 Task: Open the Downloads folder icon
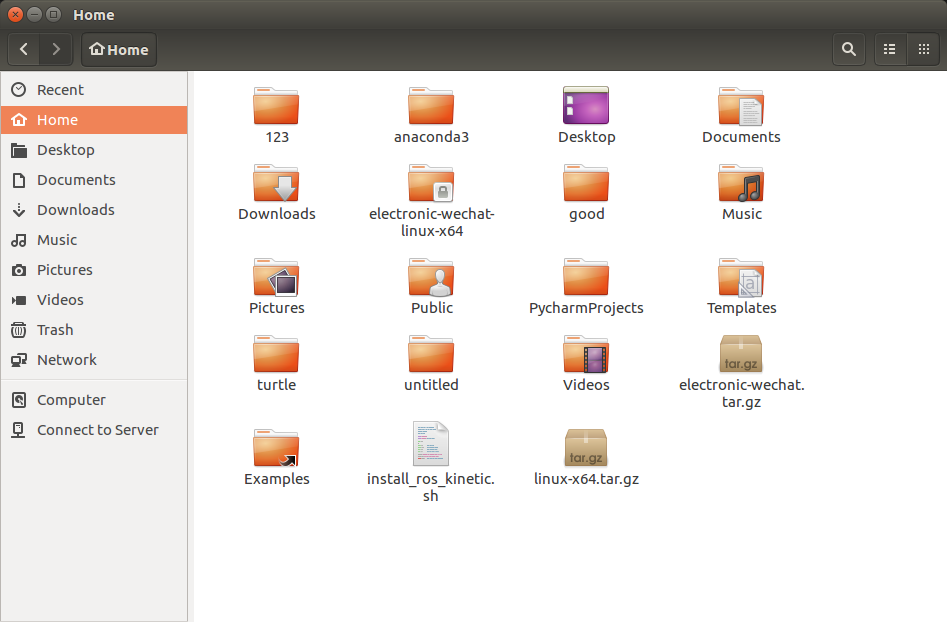[x=276, y=186]
